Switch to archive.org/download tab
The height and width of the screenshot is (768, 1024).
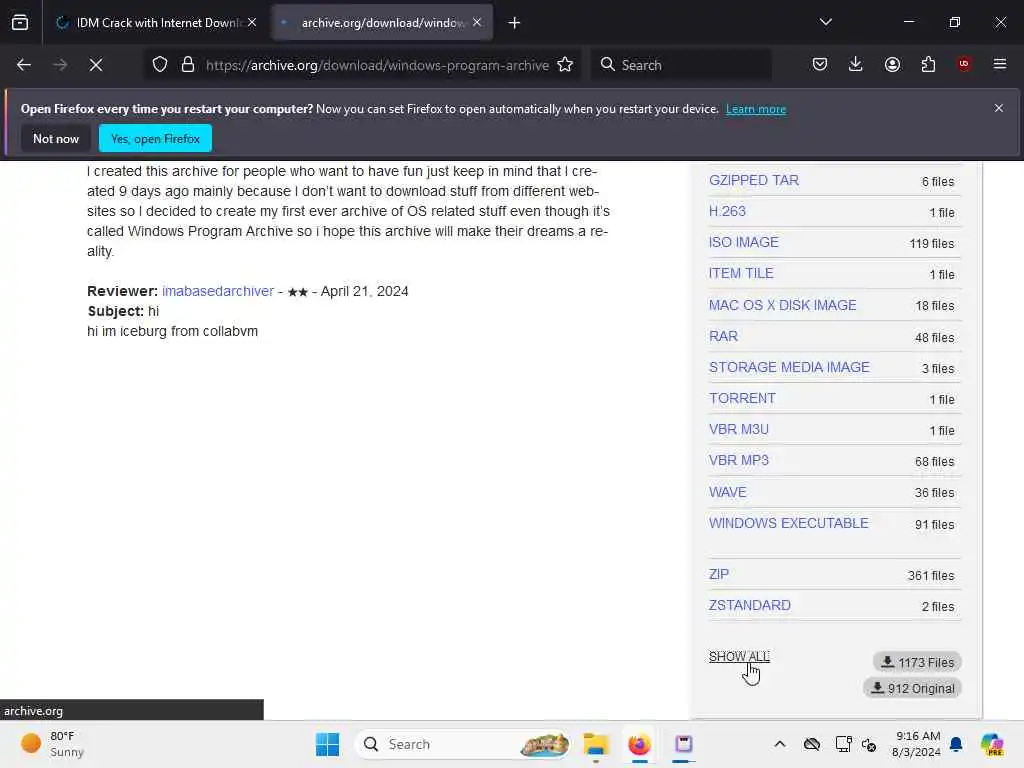381,22
